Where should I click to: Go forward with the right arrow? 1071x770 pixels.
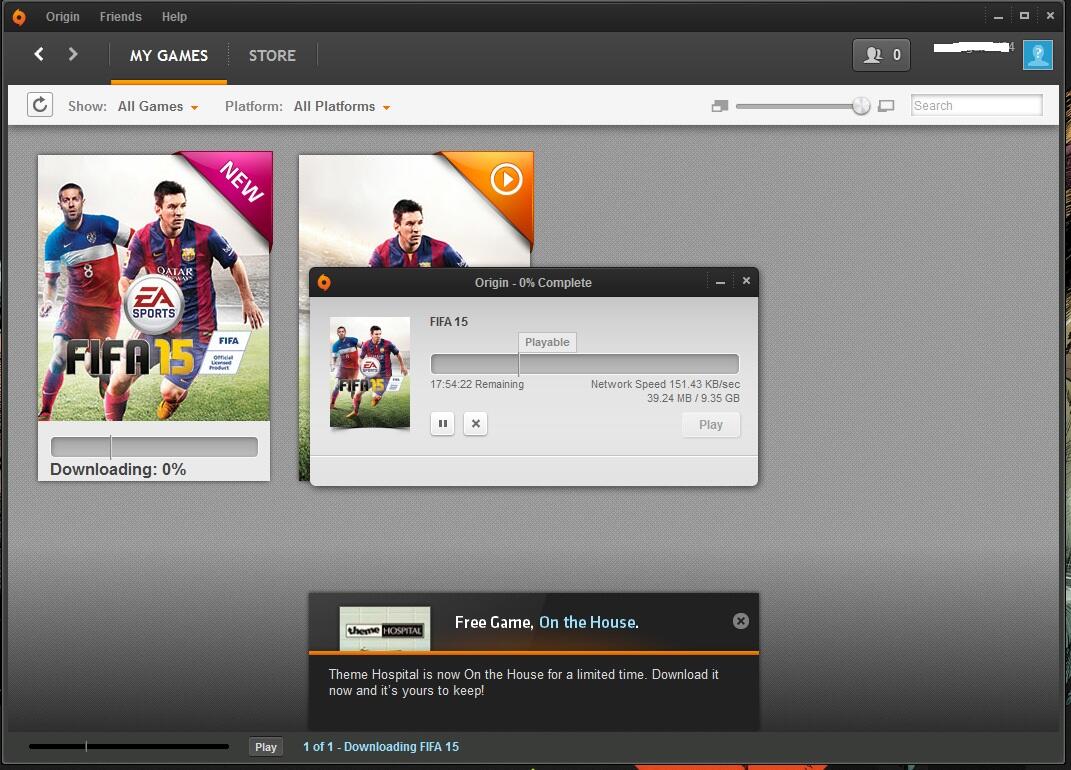[73, 54]
